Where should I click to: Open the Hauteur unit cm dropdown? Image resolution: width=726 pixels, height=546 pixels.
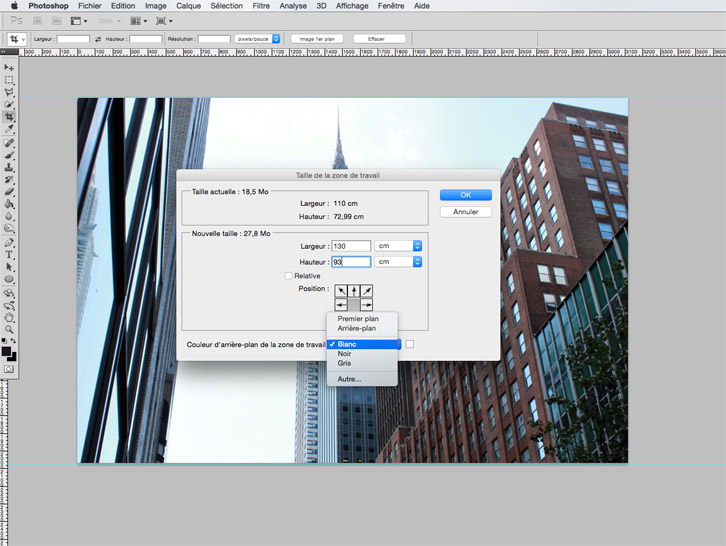tap(398, 262)
